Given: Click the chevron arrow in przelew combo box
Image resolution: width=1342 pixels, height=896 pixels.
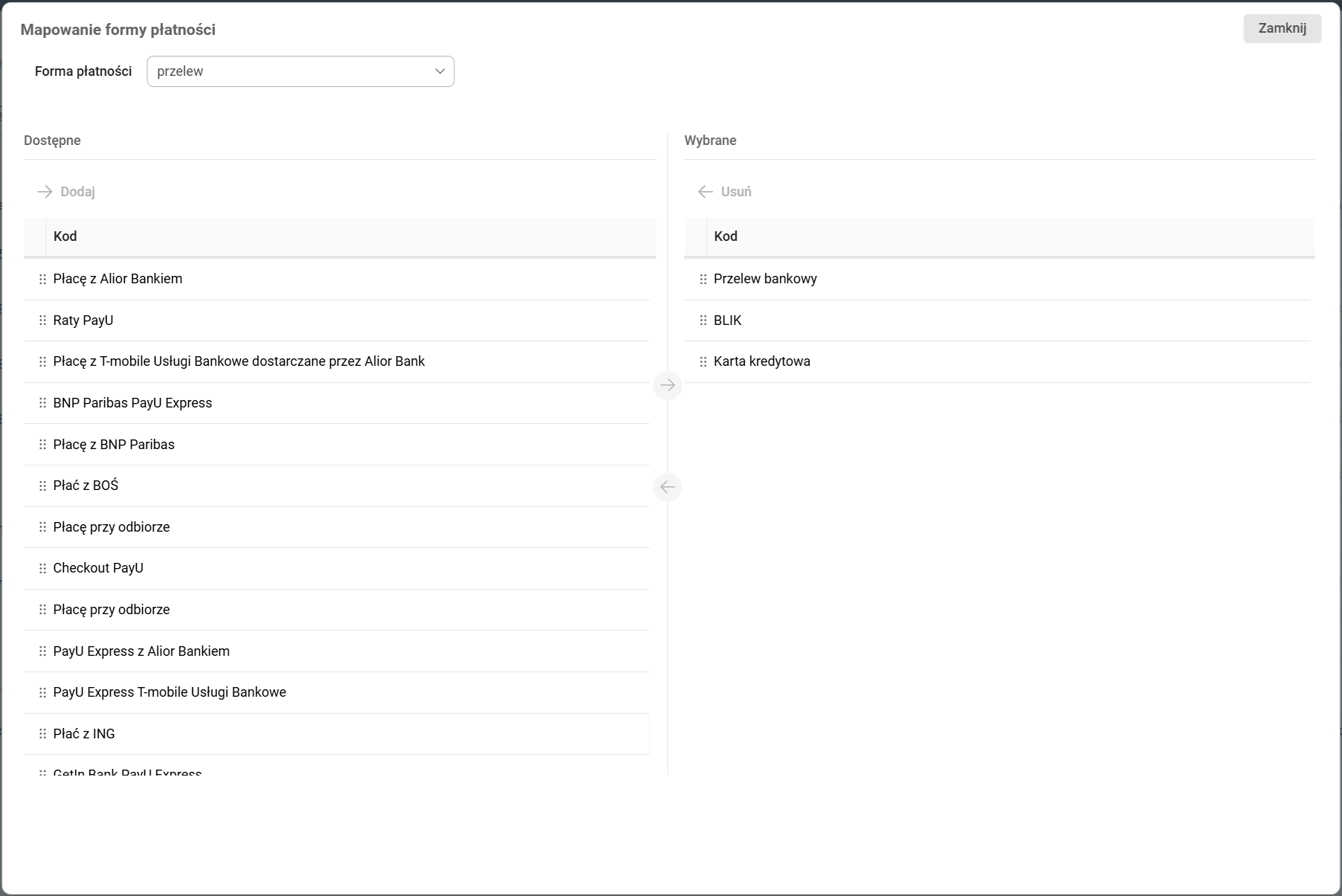Looking at the screenshot, I should click(x=439, y=71).
